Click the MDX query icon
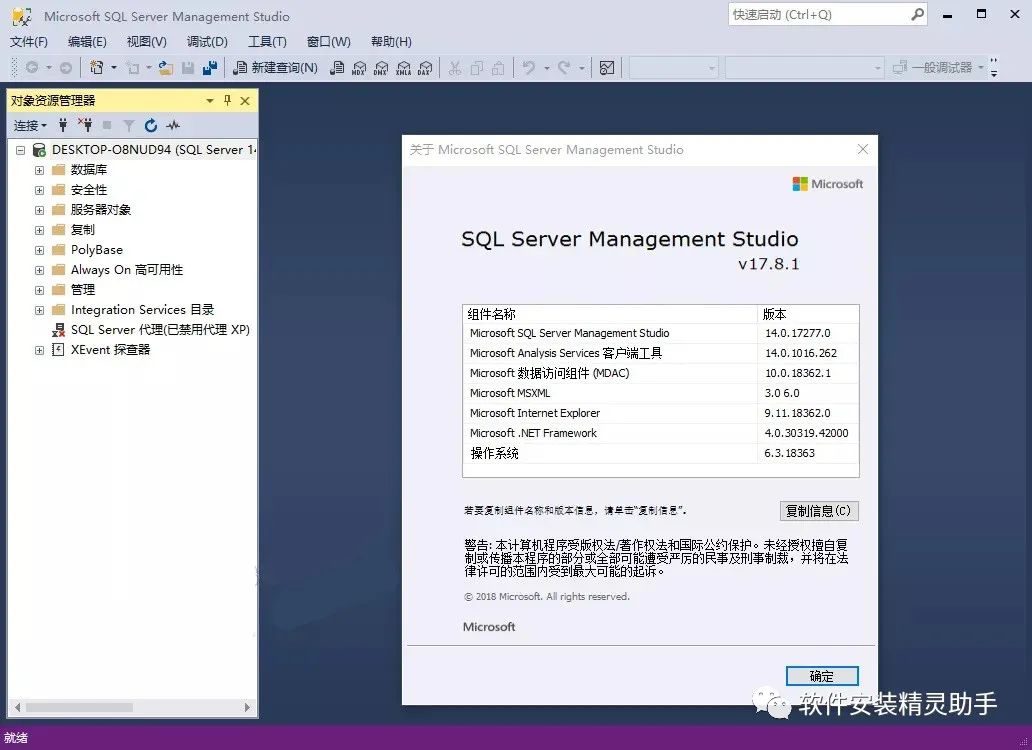The height and width of the screenshot is (750, 1032). (x=359, y=68)
